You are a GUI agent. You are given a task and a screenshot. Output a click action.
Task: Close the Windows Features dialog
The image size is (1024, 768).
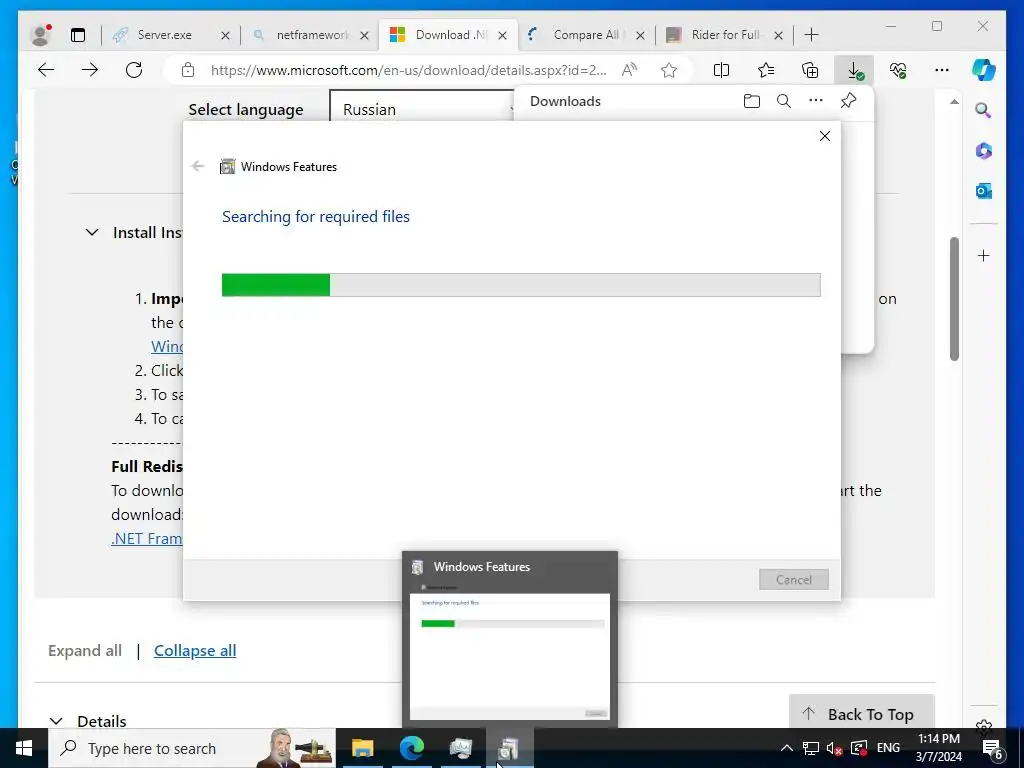(x=825, y=136)
